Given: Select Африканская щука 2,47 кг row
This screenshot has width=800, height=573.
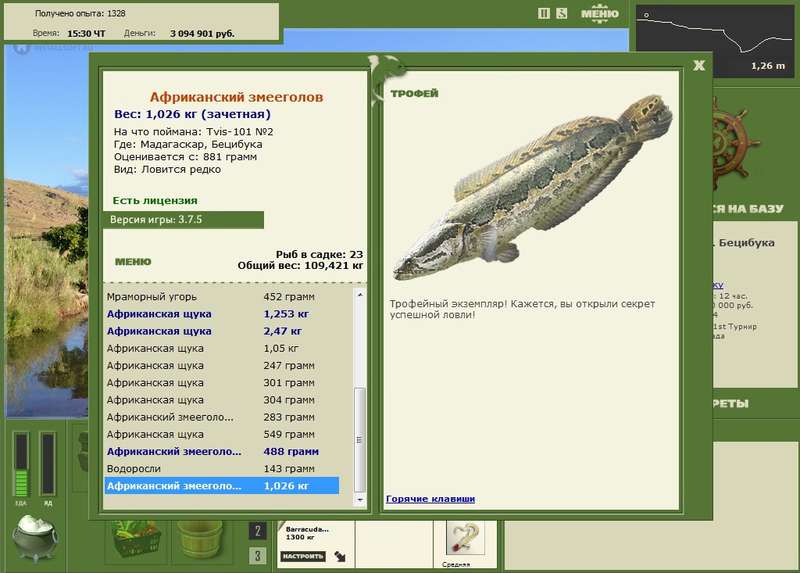Looking at the screenshot, I should pyautogui.click(x=222, y=331).
